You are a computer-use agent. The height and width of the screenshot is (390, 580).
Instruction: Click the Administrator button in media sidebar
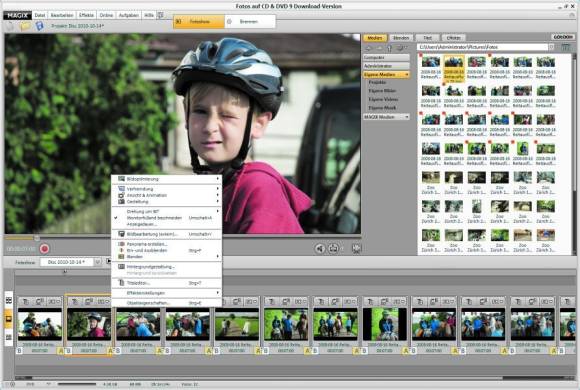pos(386,66)
